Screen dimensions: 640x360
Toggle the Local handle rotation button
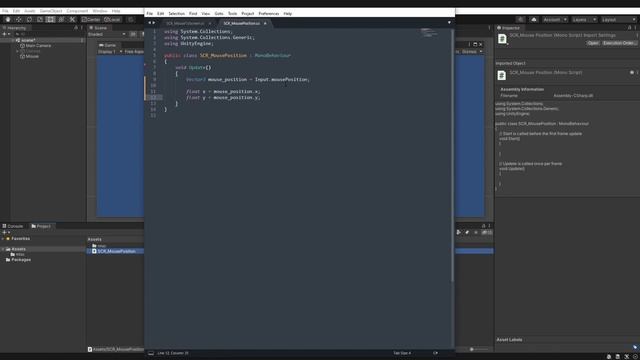[x=112, y=19]
